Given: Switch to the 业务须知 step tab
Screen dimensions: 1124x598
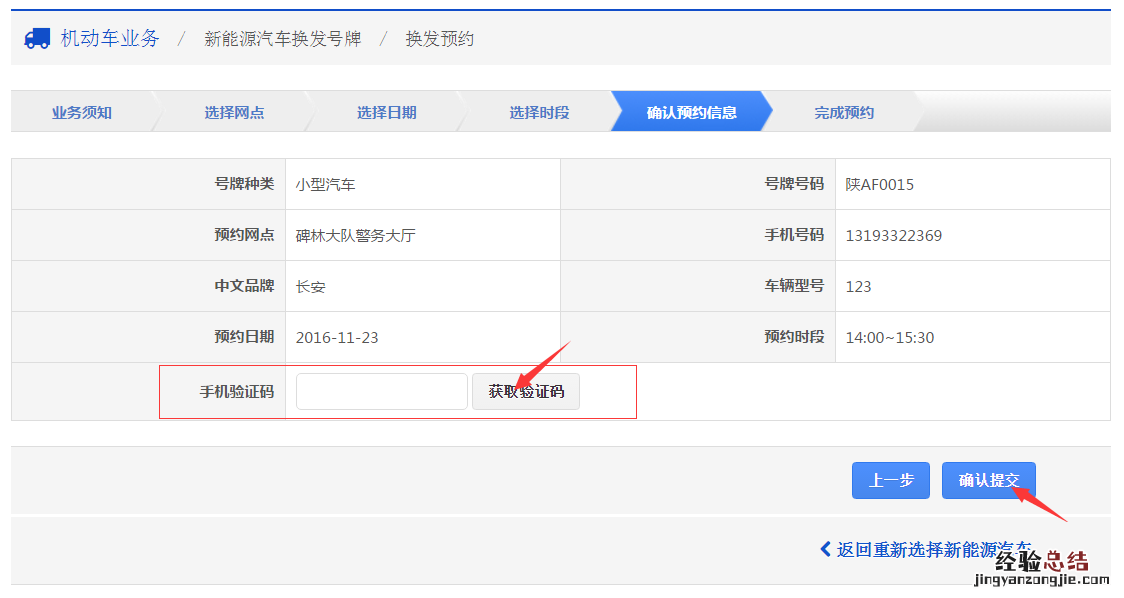Looking at the screenshot, I should click(x=82, y=112).
